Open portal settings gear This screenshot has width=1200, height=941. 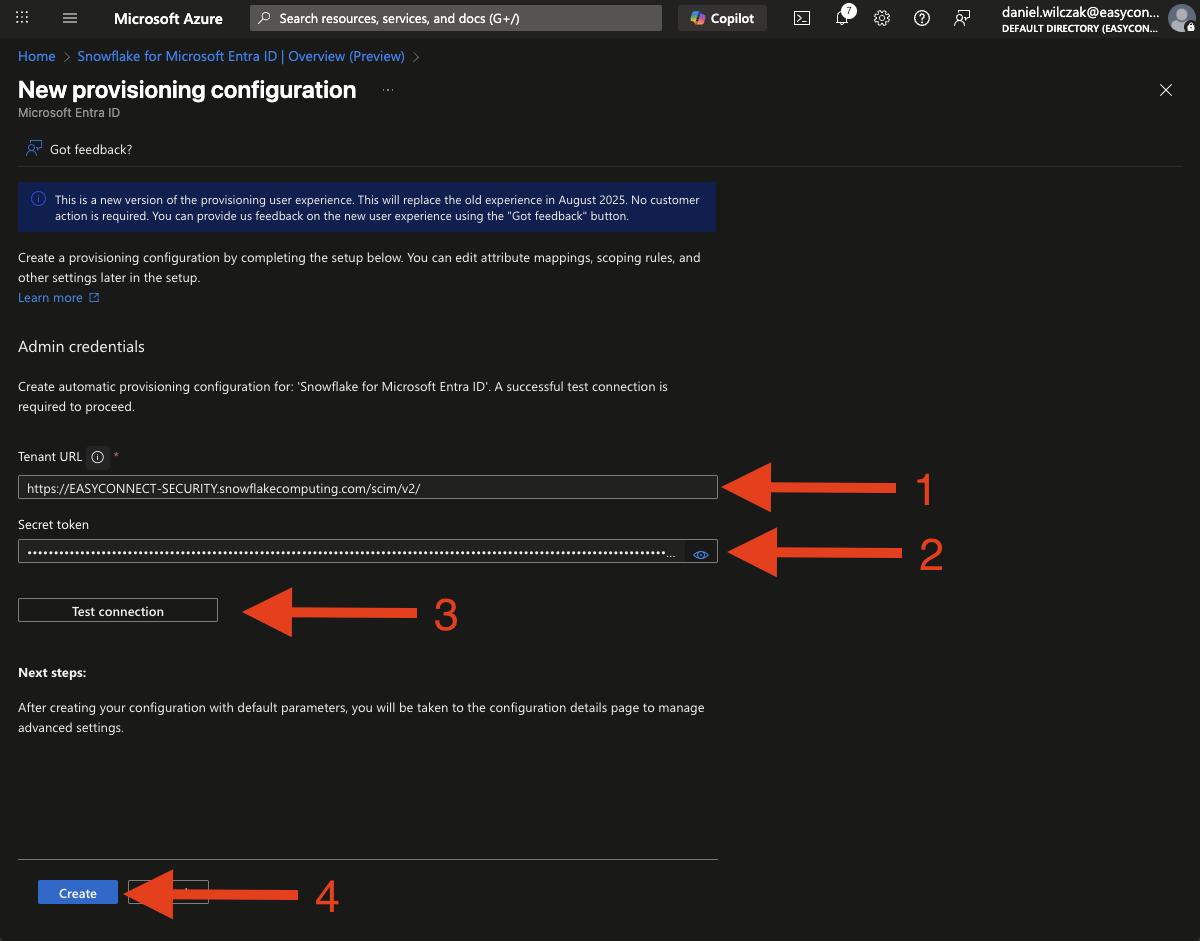881,18
